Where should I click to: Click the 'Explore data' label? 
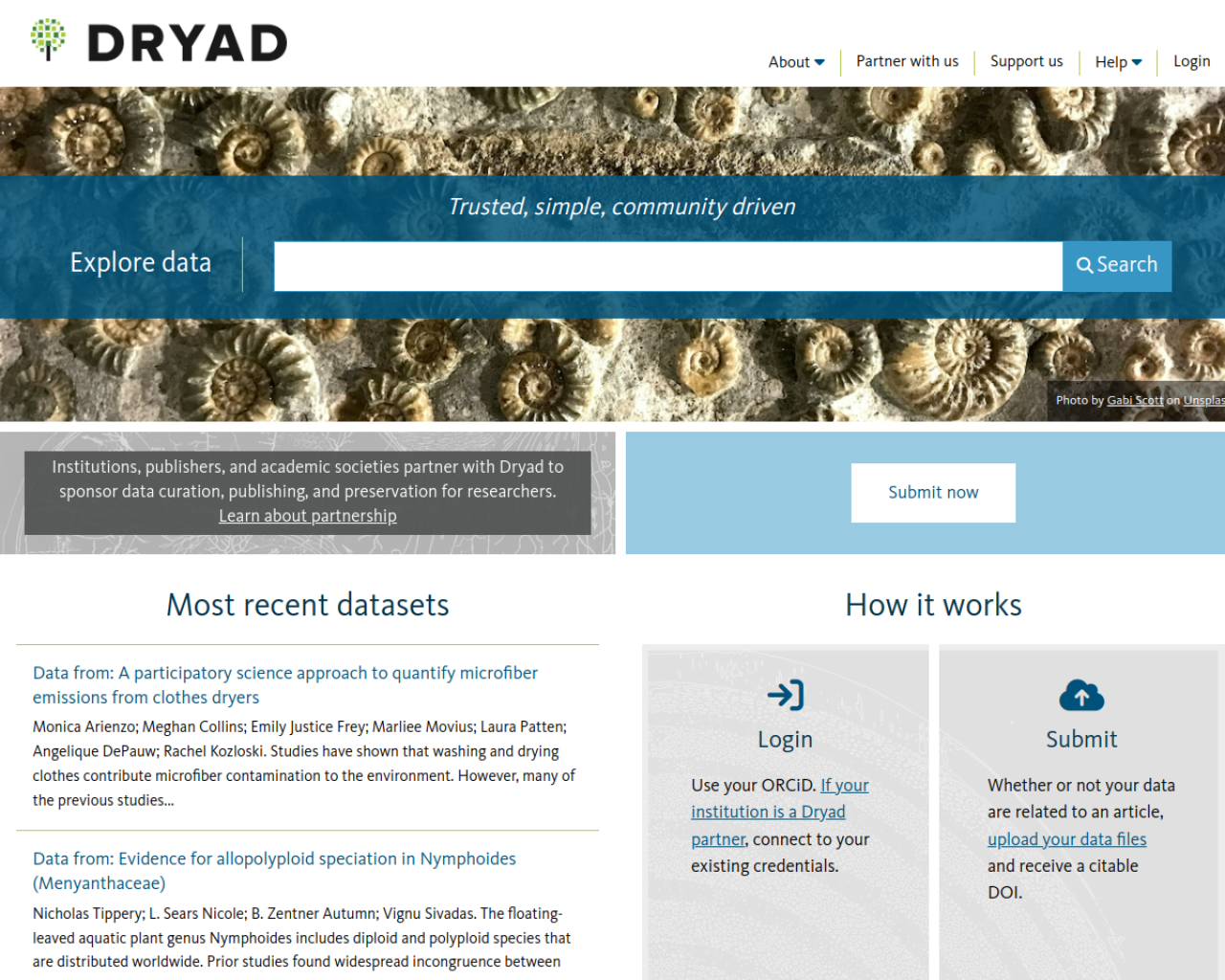[141, 262]
